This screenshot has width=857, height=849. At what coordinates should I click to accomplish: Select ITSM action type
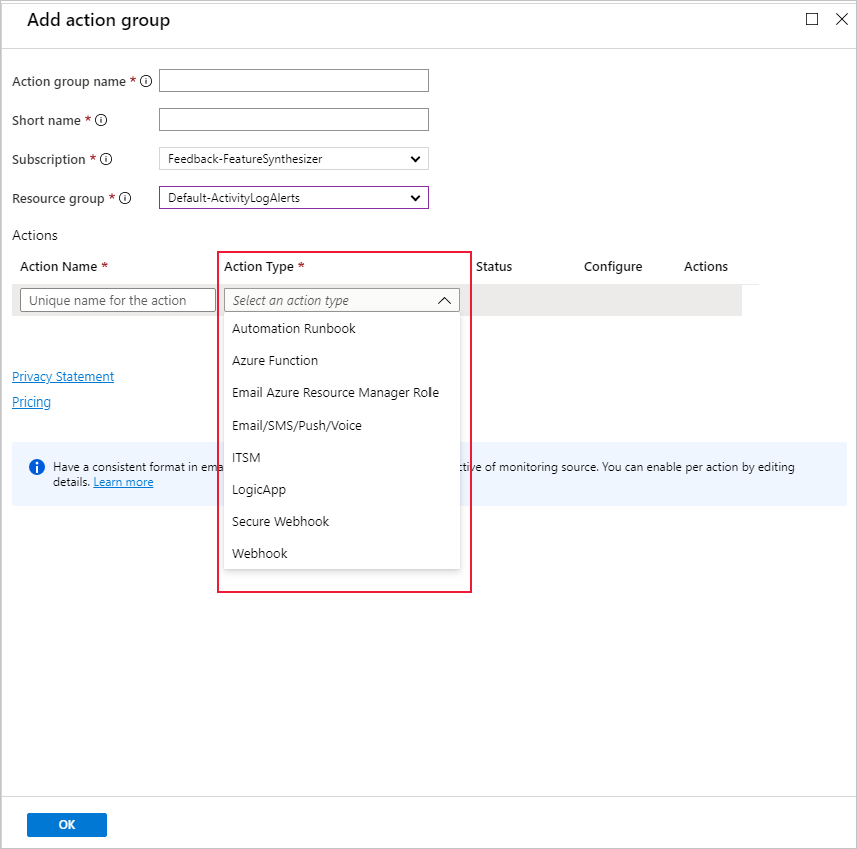(246, 457)
